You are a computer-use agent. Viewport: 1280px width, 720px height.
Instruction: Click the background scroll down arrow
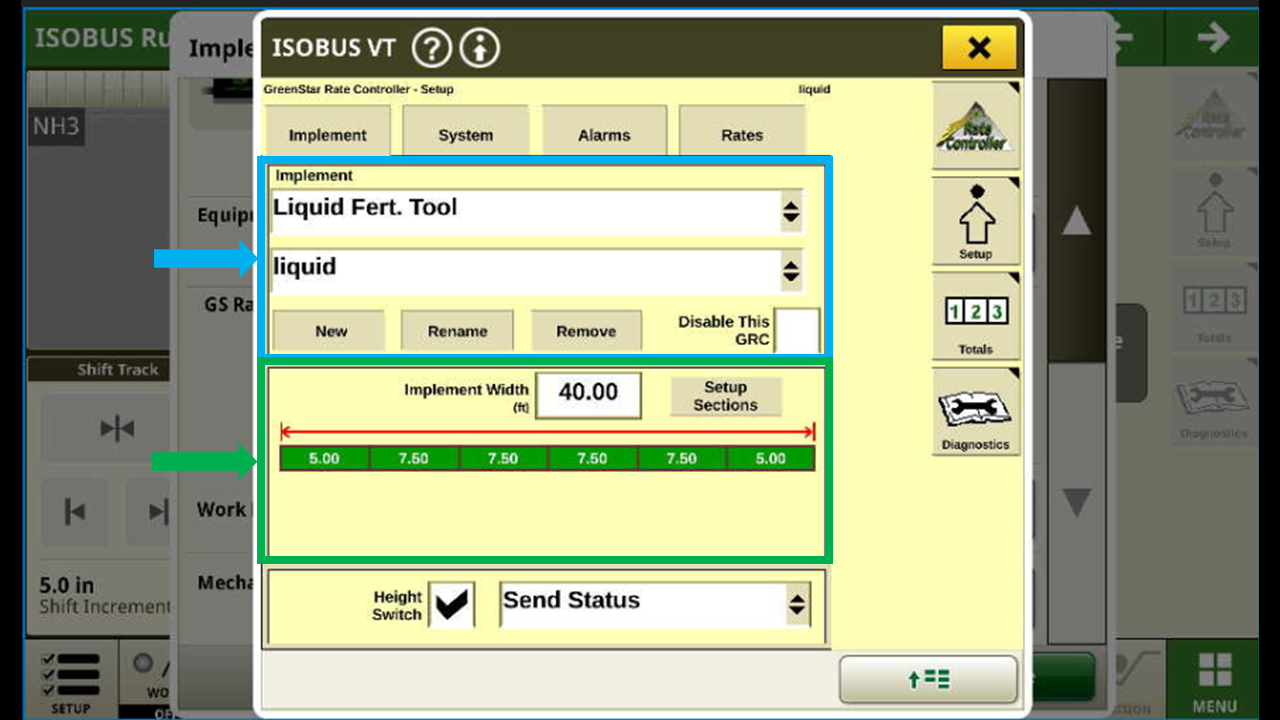1076,501
